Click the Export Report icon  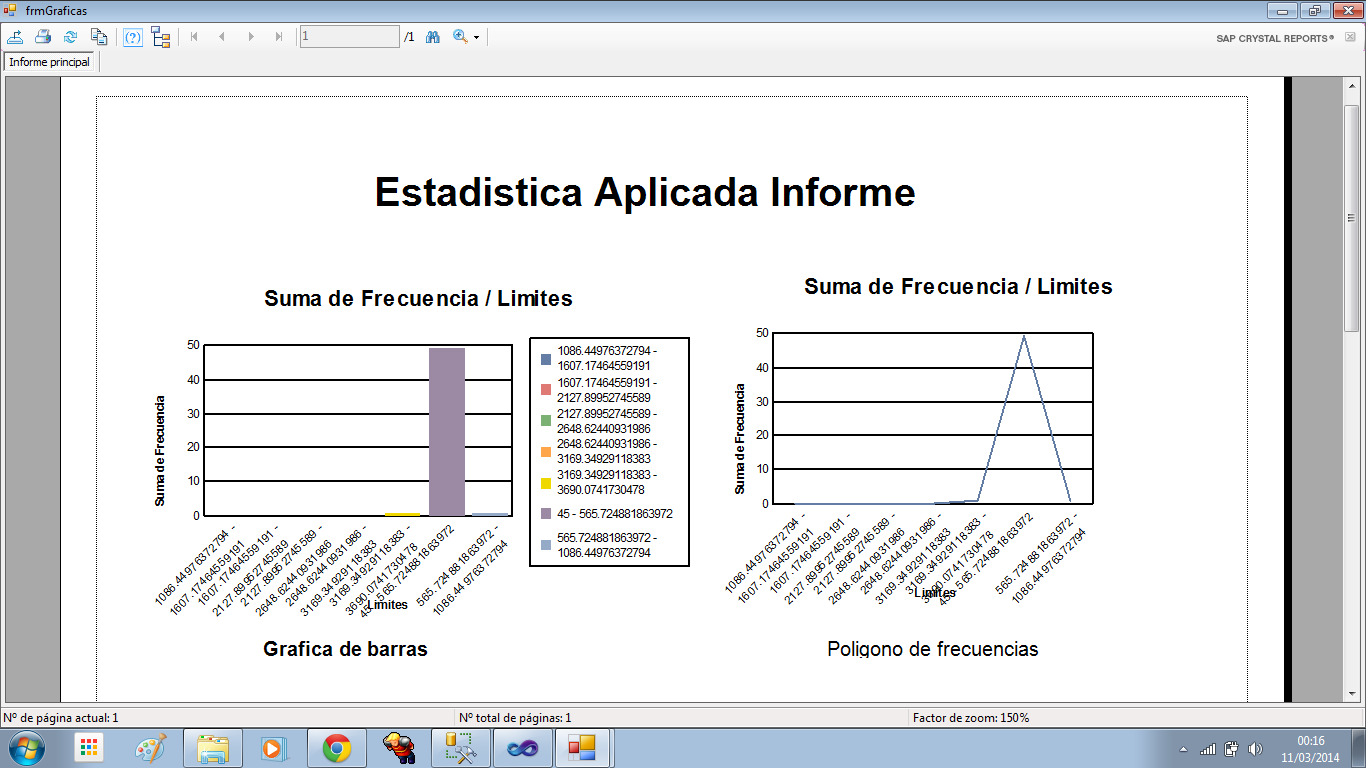pos(15,37)
